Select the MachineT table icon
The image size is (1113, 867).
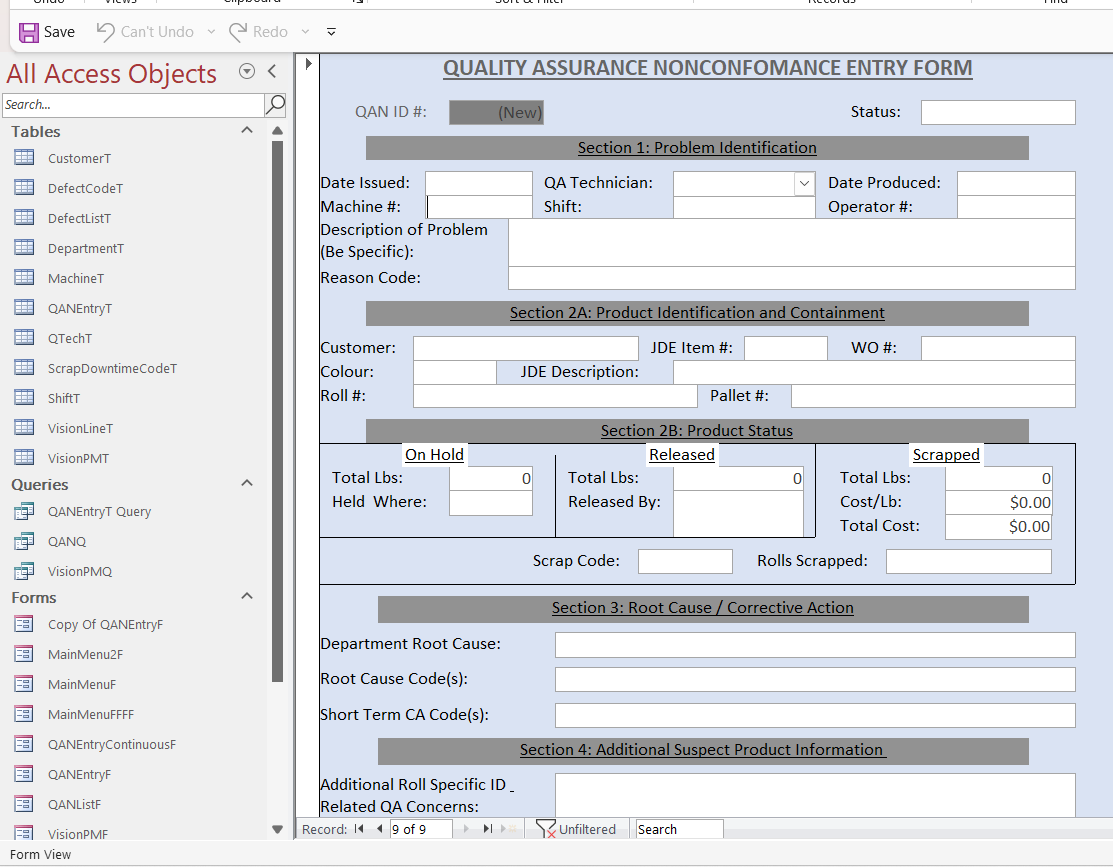[24, 277]
